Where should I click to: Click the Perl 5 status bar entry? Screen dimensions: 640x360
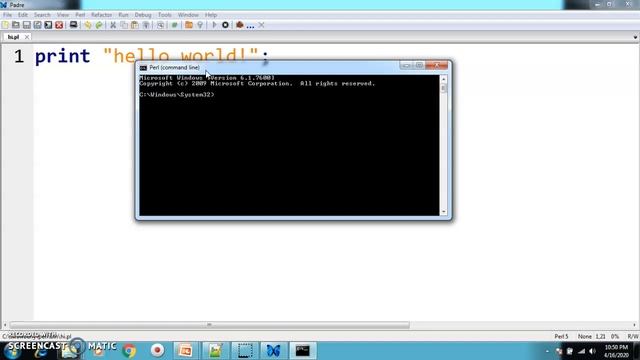(561, 336)
